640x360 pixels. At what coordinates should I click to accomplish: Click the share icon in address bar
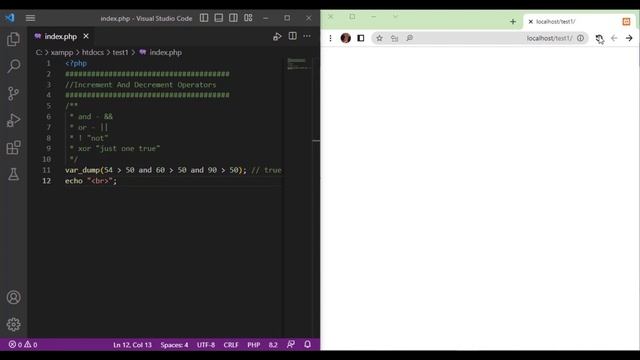394,38
